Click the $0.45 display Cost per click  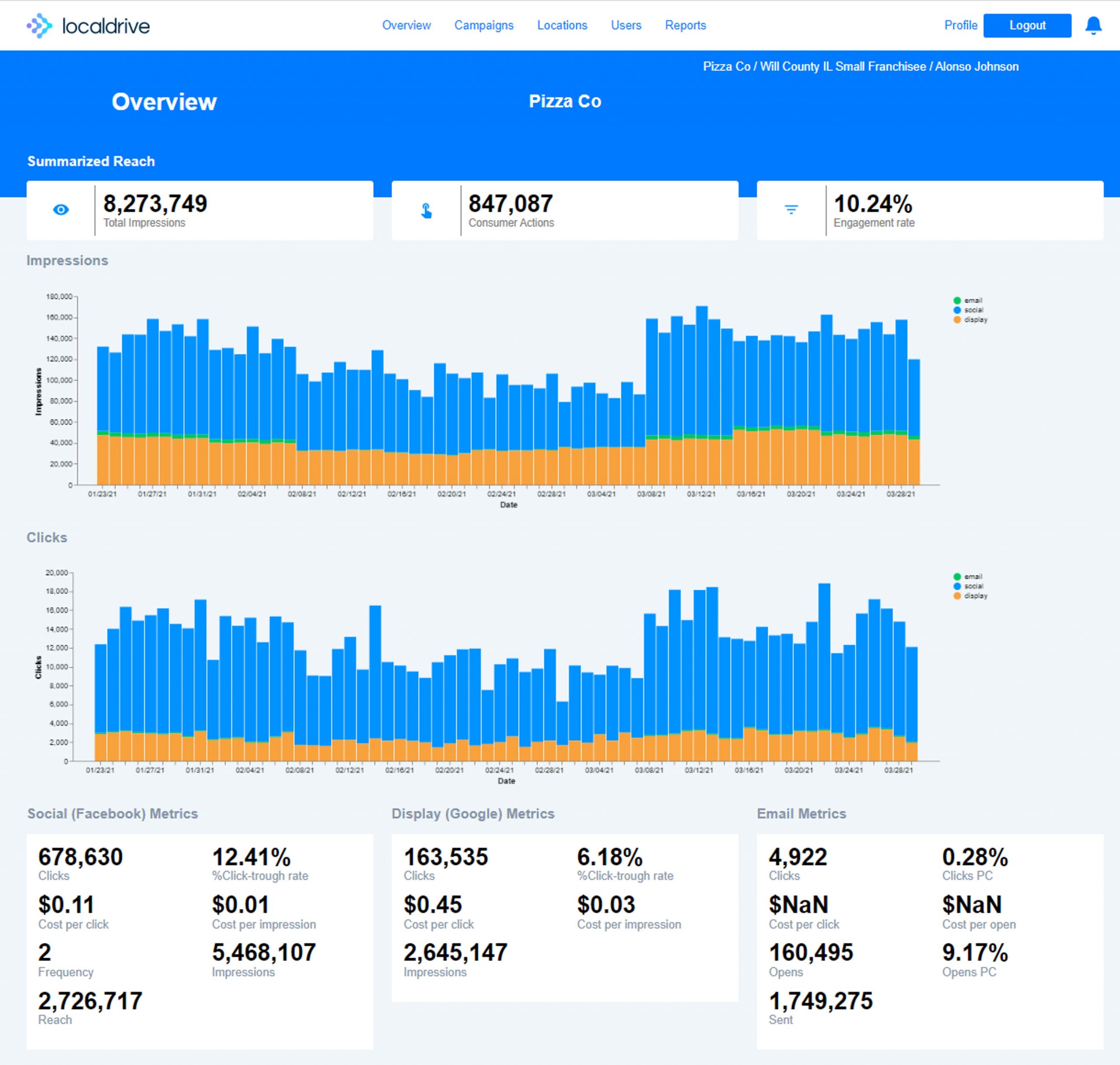click(x=433, y=904)
